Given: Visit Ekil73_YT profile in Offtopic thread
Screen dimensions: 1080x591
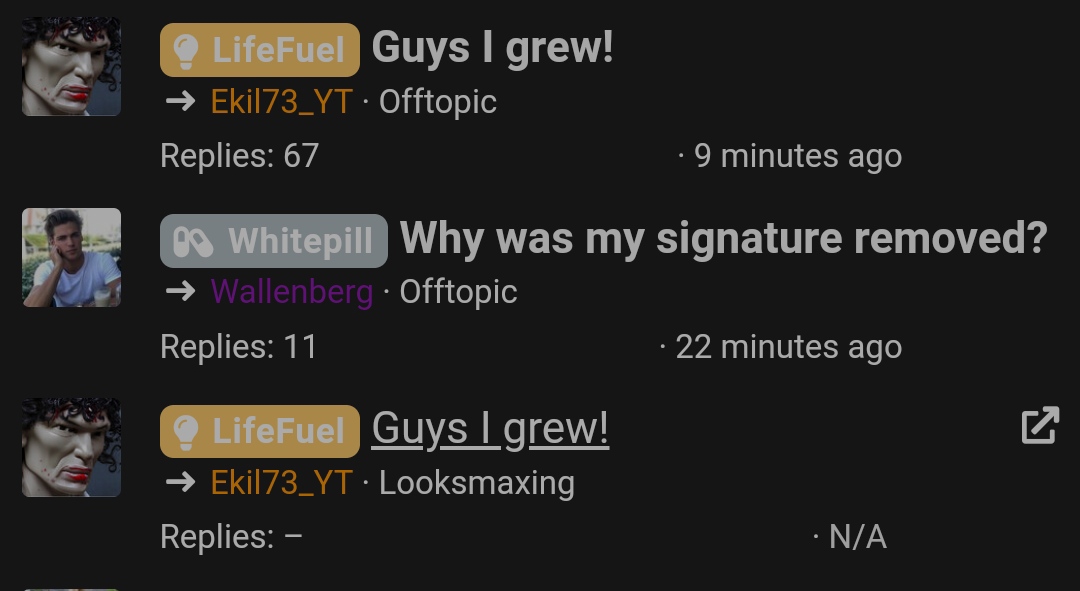Looking at the screenshot, I should [282, 102].
